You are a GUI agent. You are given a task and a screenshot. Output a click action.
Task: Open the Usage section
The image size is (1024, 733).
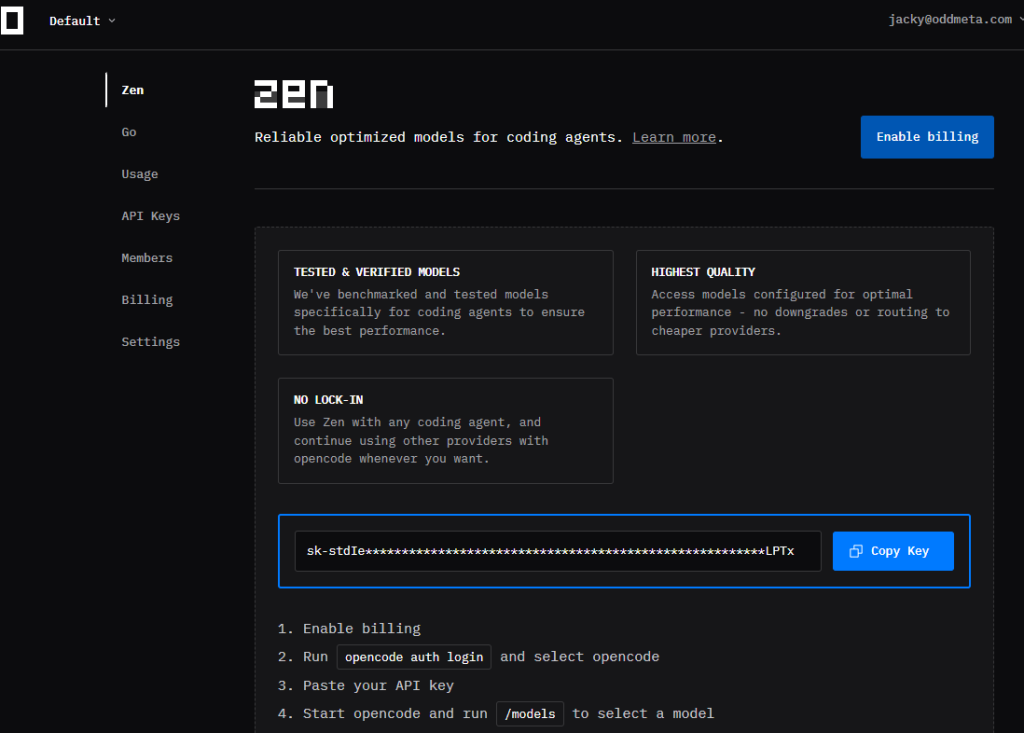(x=140, y=174)
